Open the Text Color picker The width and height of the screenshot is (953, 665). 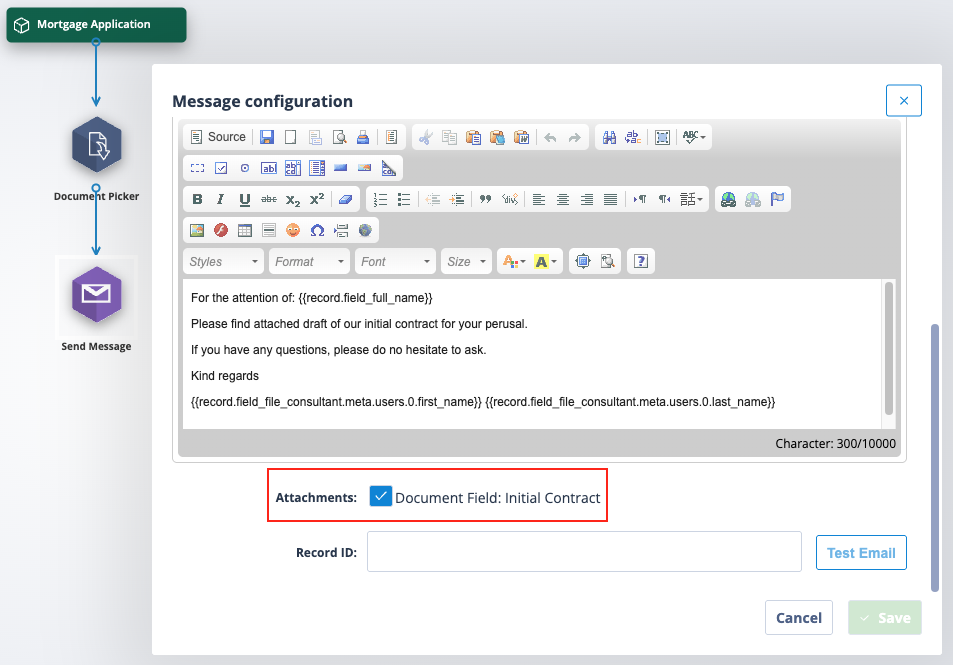pyautogui.click(x=514, y=261)
